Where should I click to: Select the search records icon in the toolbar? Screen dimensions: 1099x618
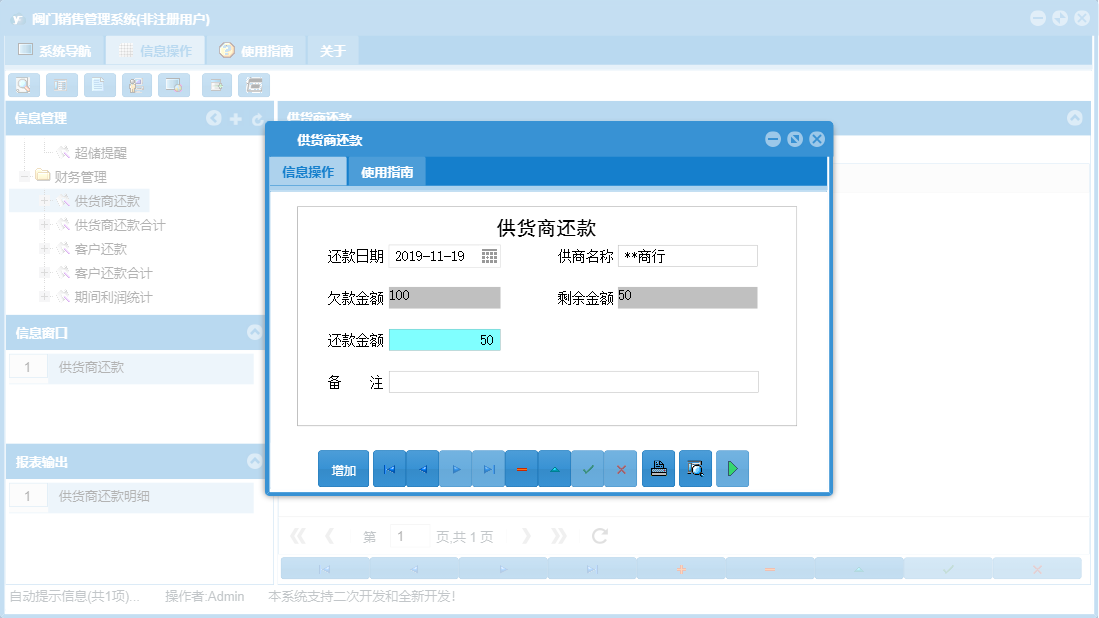(x=24, y=85)
